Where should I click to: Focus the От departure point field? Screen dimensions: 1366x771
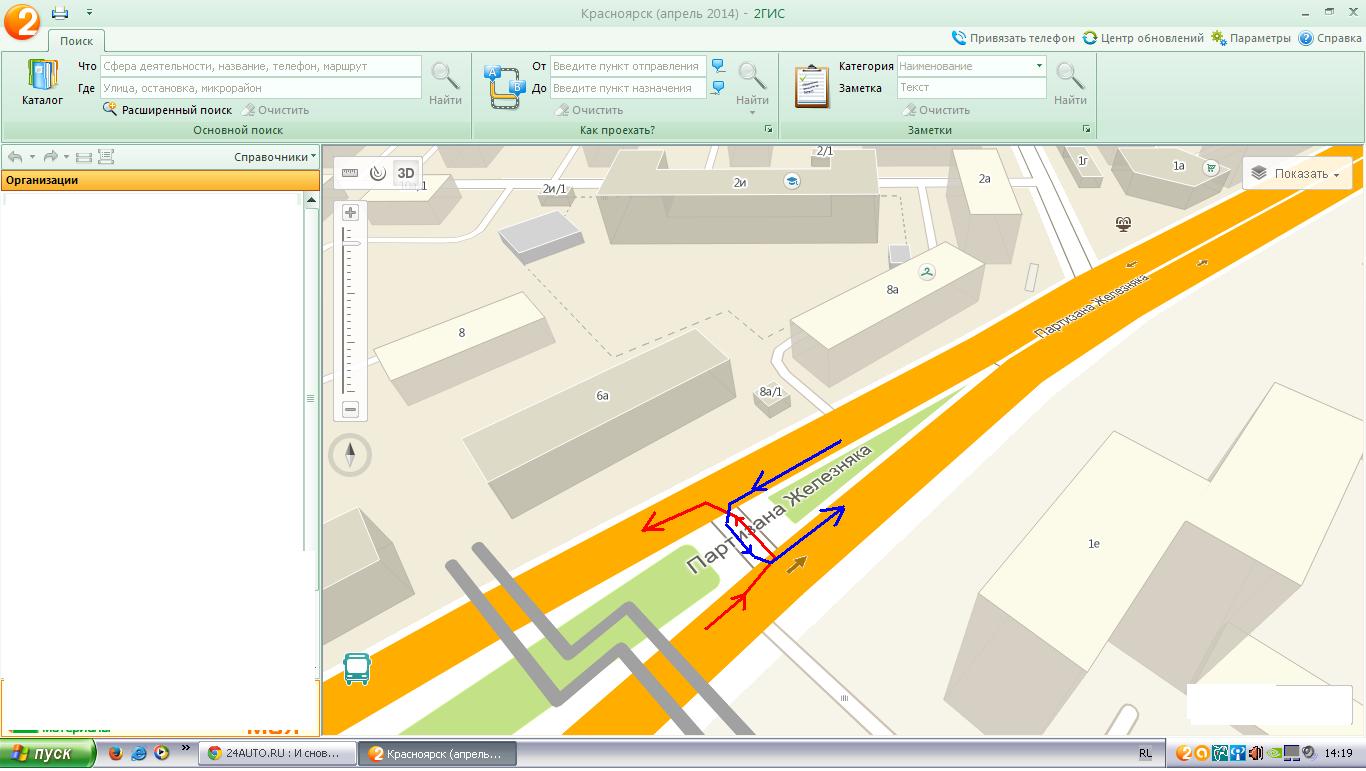point(628,66)
